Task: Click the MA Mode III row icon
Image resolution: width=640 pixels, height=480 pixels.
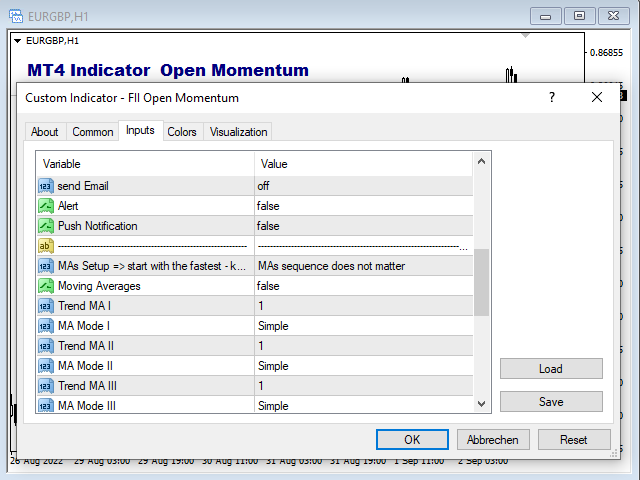Action: 46,405
